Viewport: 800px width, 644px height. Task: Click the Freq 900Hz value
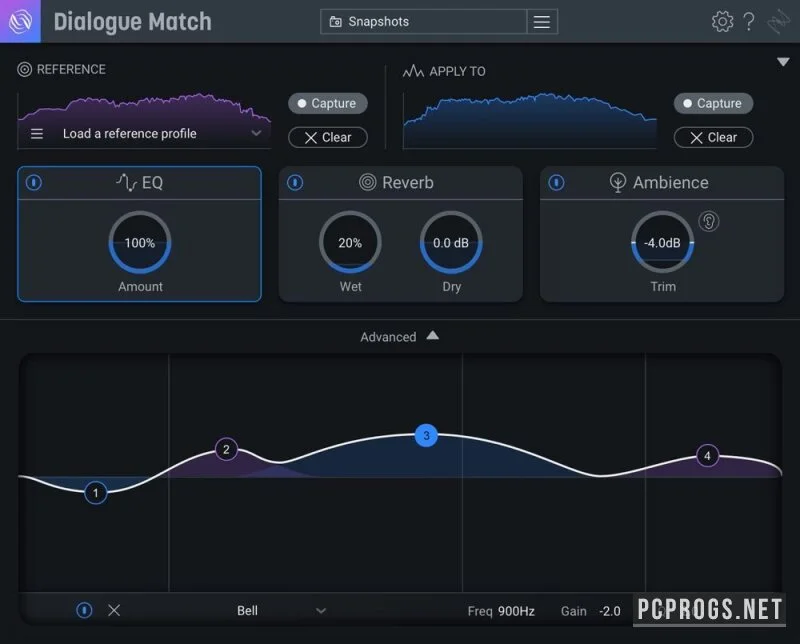pos(516,611)
